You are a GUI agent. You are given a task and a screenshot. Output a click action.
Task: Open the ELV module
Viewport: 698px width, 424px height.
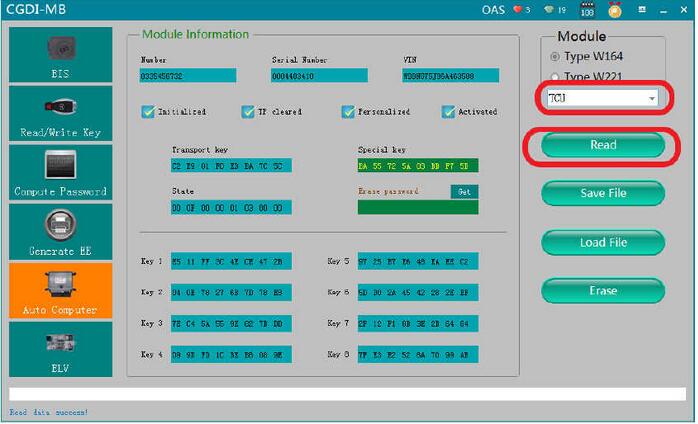pyautogui.click(x=61, y=349)
